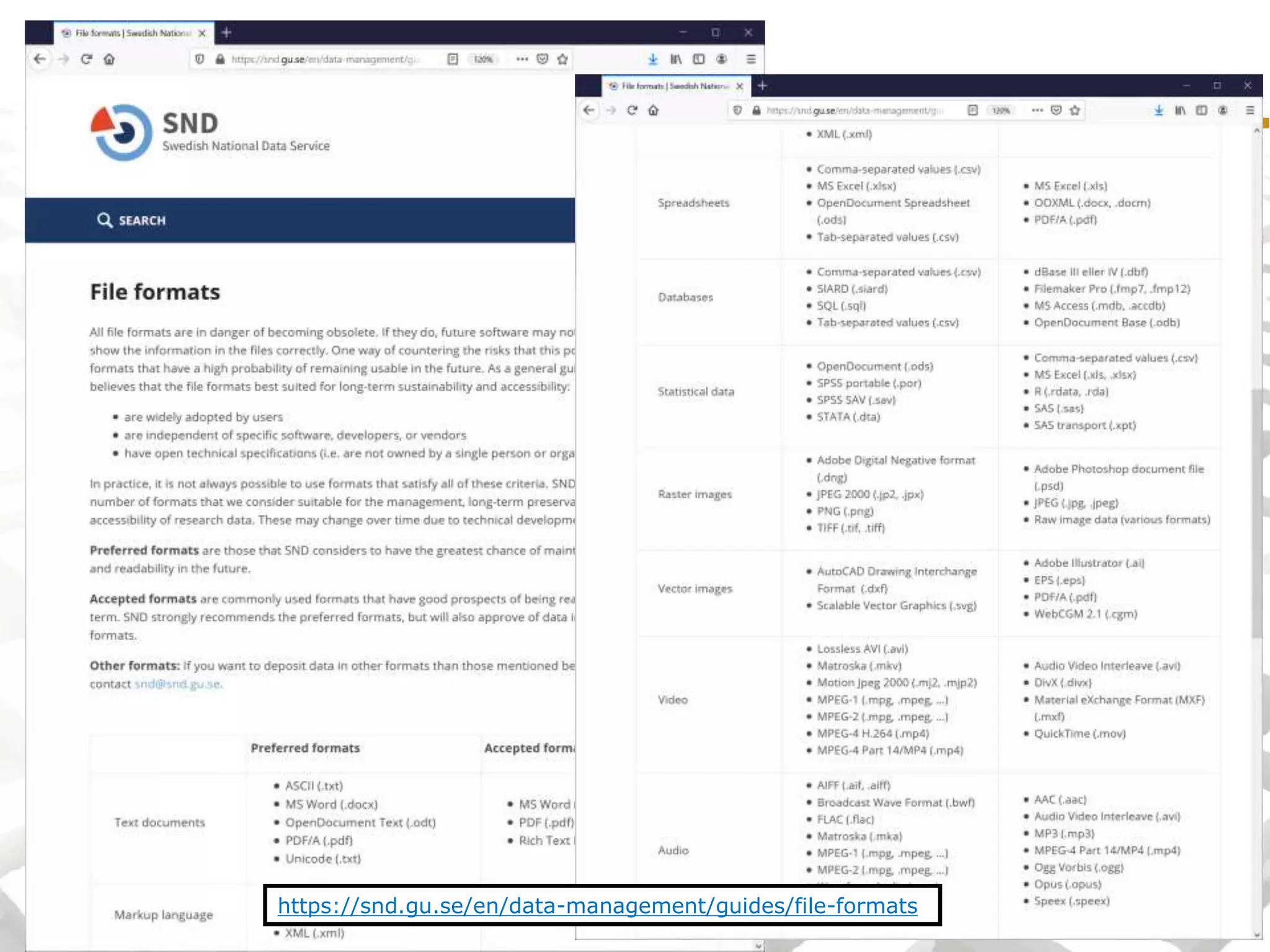
Task: Open page actions menu in right window
Action: point(1037,110)
